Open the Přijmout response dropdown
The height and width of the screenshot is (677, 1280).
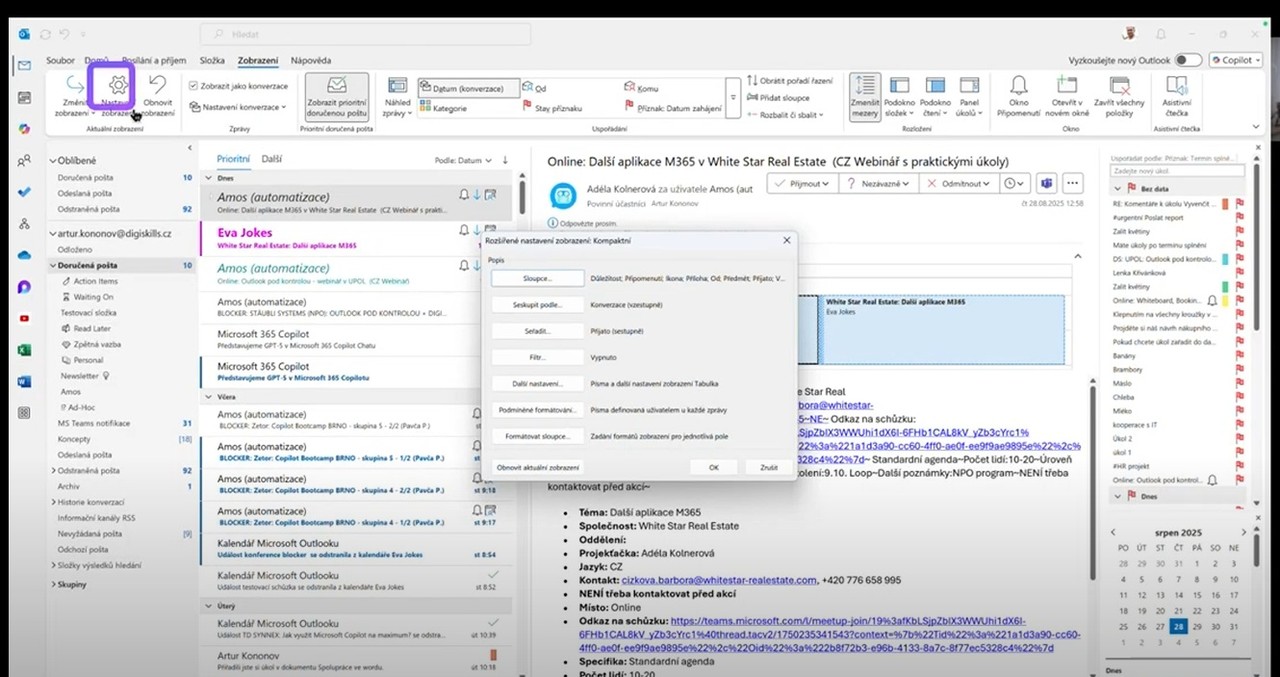tap(800, 184)
